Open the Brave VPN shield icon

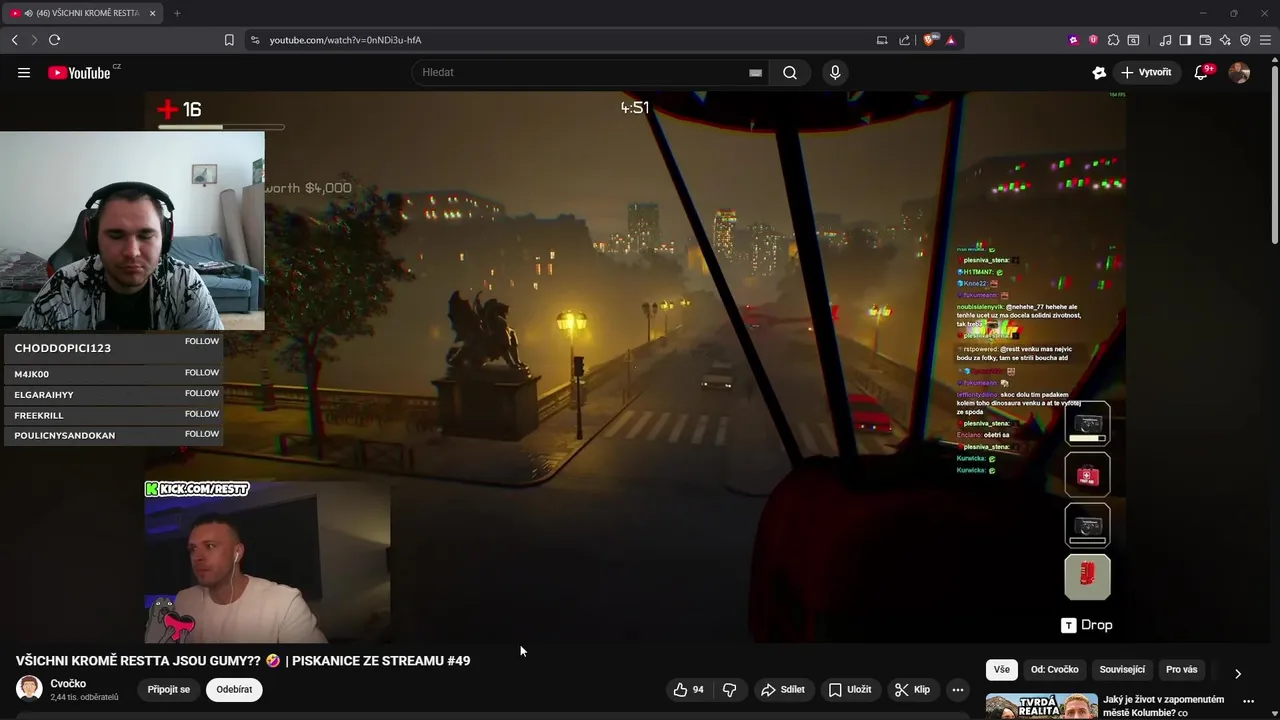[1245, 40]
